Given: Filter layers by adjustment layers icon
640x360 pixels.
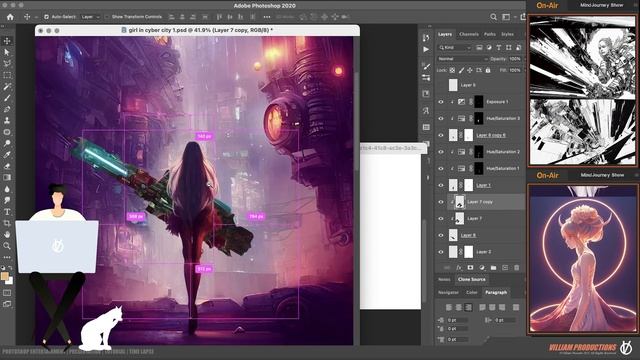Looking at the screenshot, I should (489, 48).
